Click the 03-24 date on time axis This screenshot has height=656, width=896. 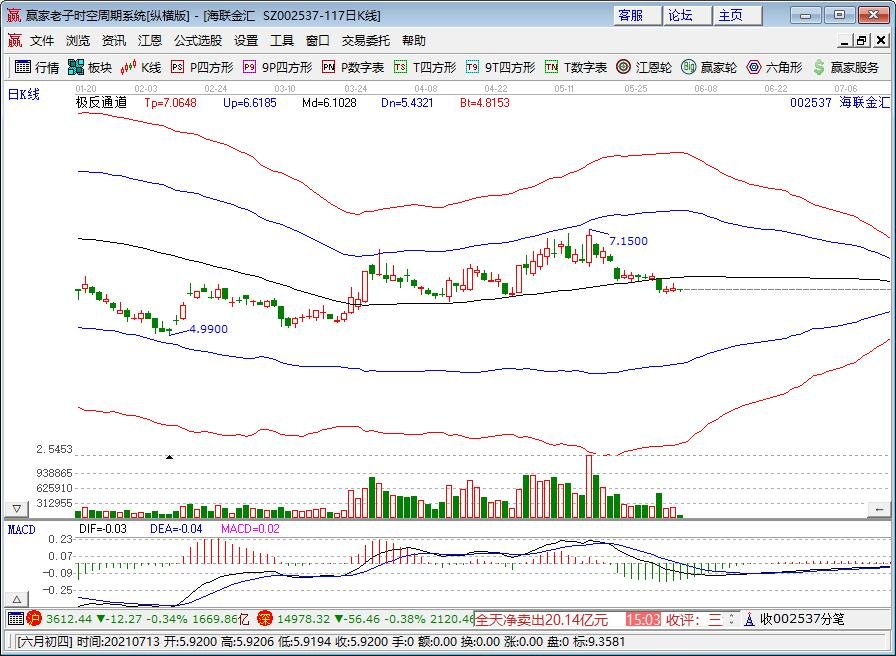(x=355, y=89)
